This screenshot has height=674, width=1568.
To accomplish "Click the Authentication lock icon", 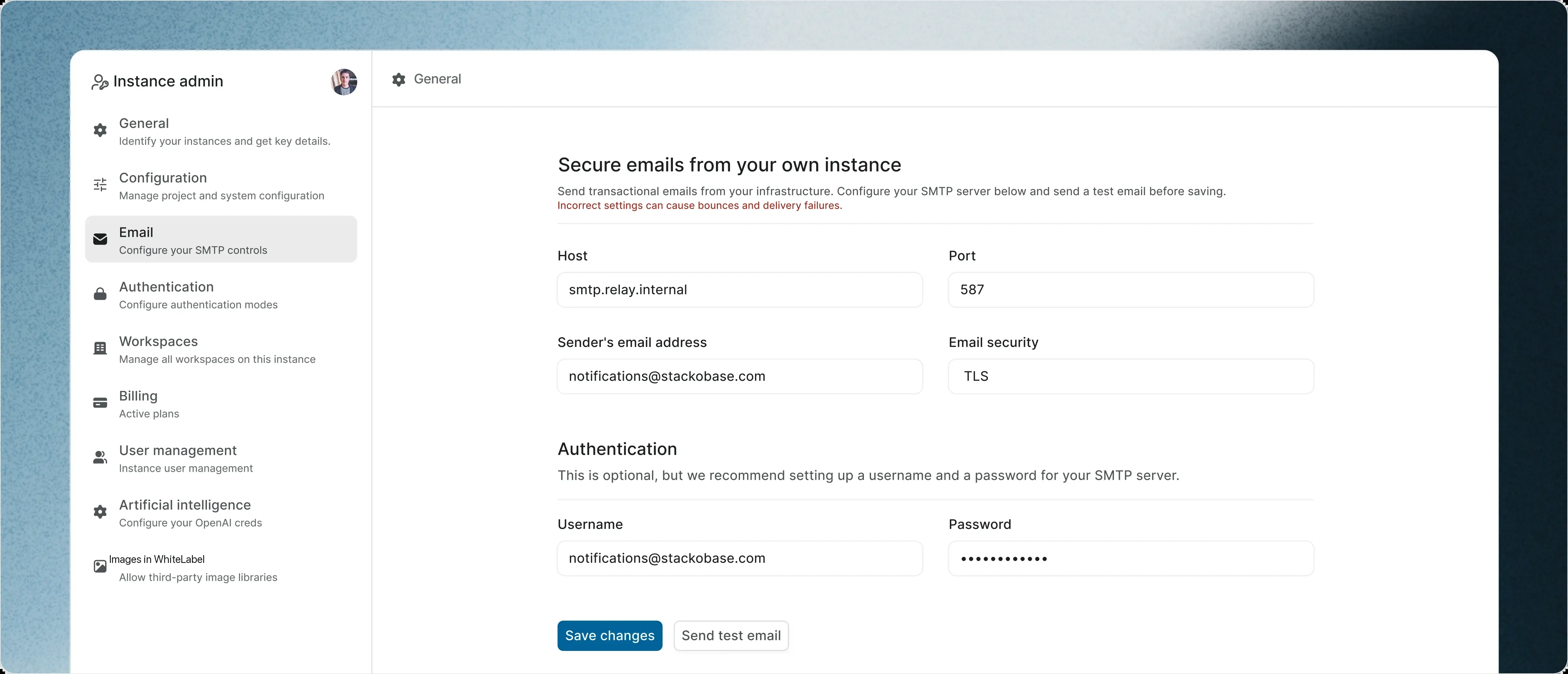I will click(100, 294).
